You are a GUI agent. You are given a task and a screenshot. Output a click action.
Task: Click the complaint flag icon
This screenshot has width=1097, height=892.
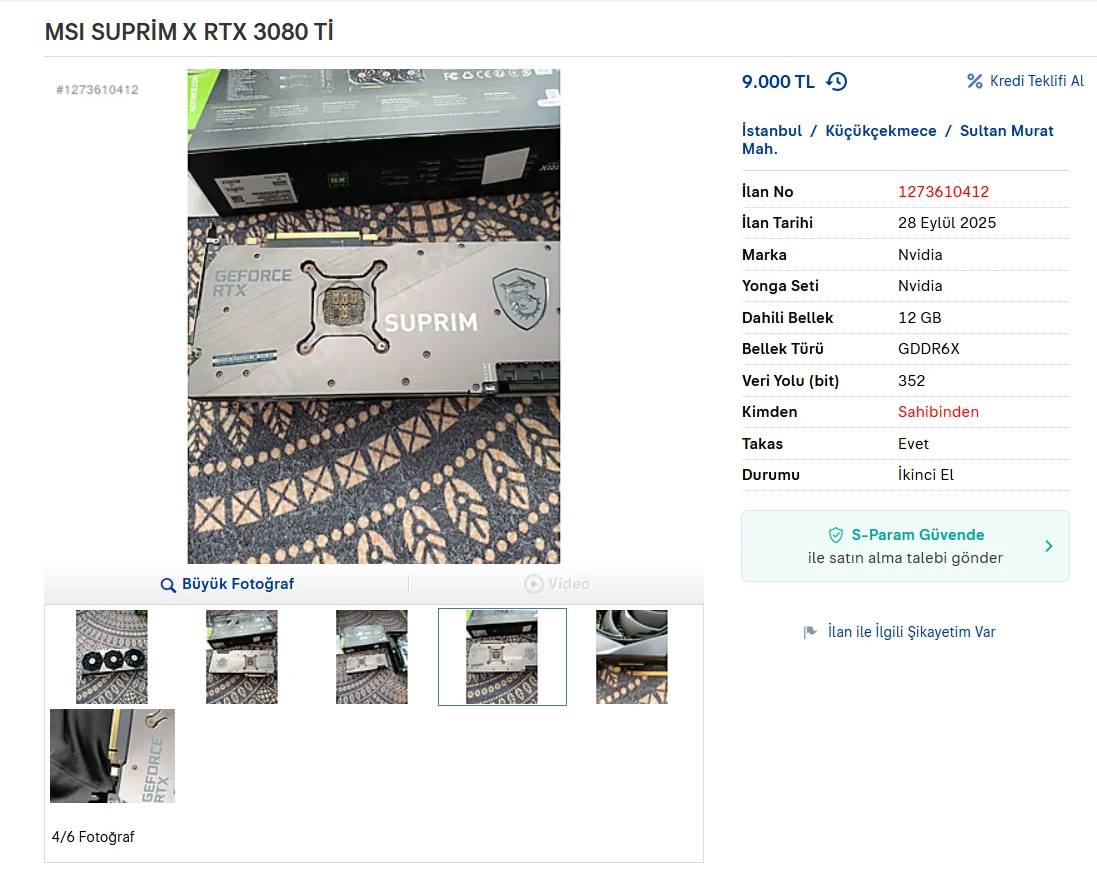coord(810,632)
